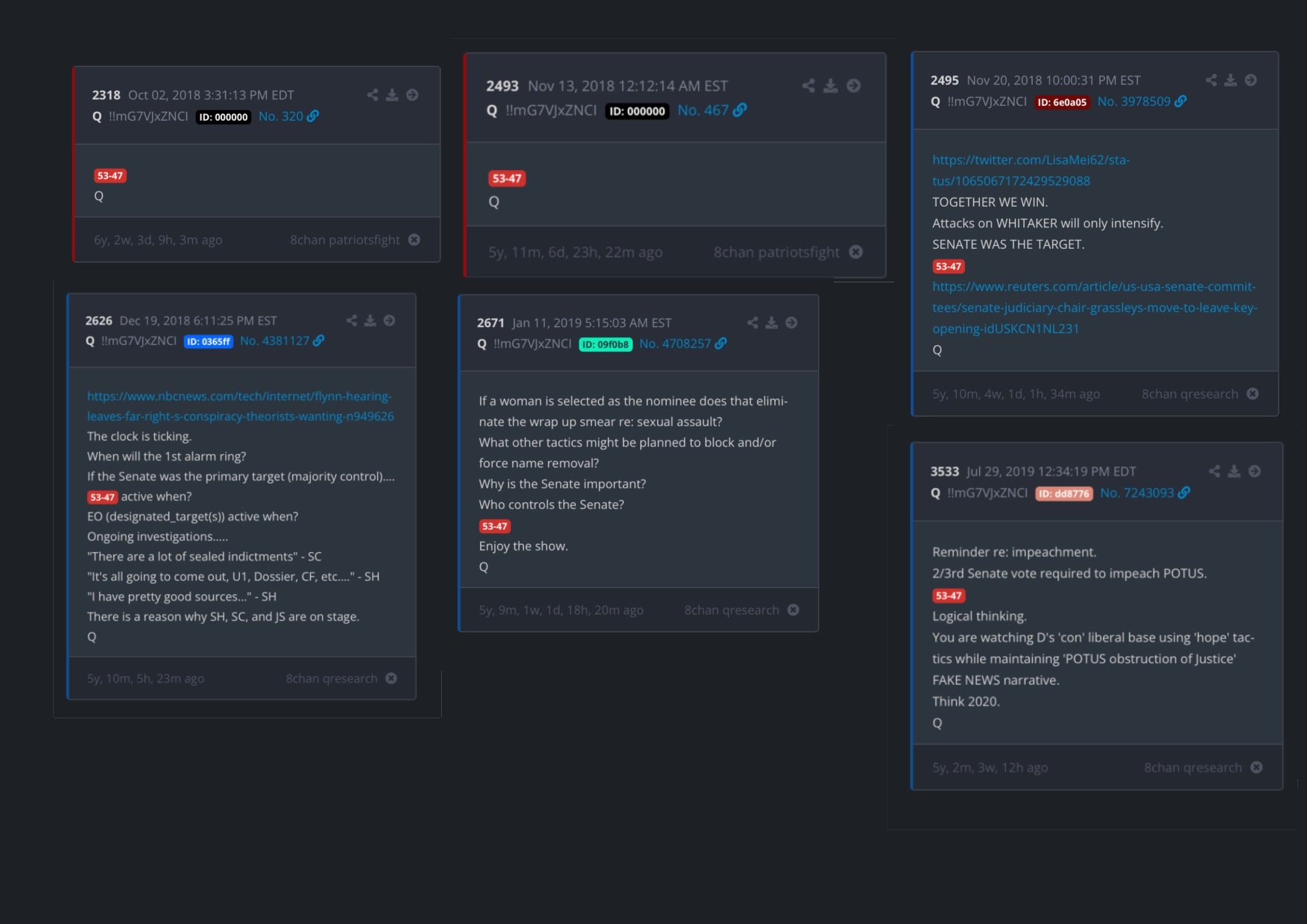The width and height of the screenshot is (1307, 924).
Task: Download post 2493 image
Action: pos(831,86)
